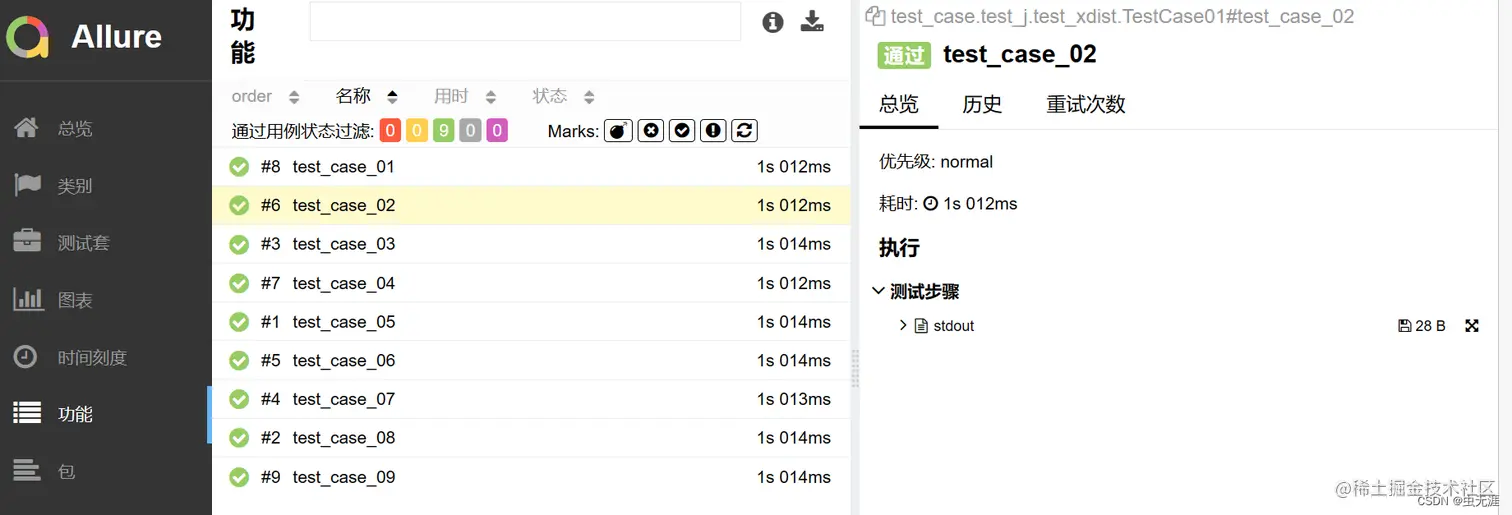
Task: Click the 1s 013ms duration of test_case_07
Action: click(x=794, y=399)
